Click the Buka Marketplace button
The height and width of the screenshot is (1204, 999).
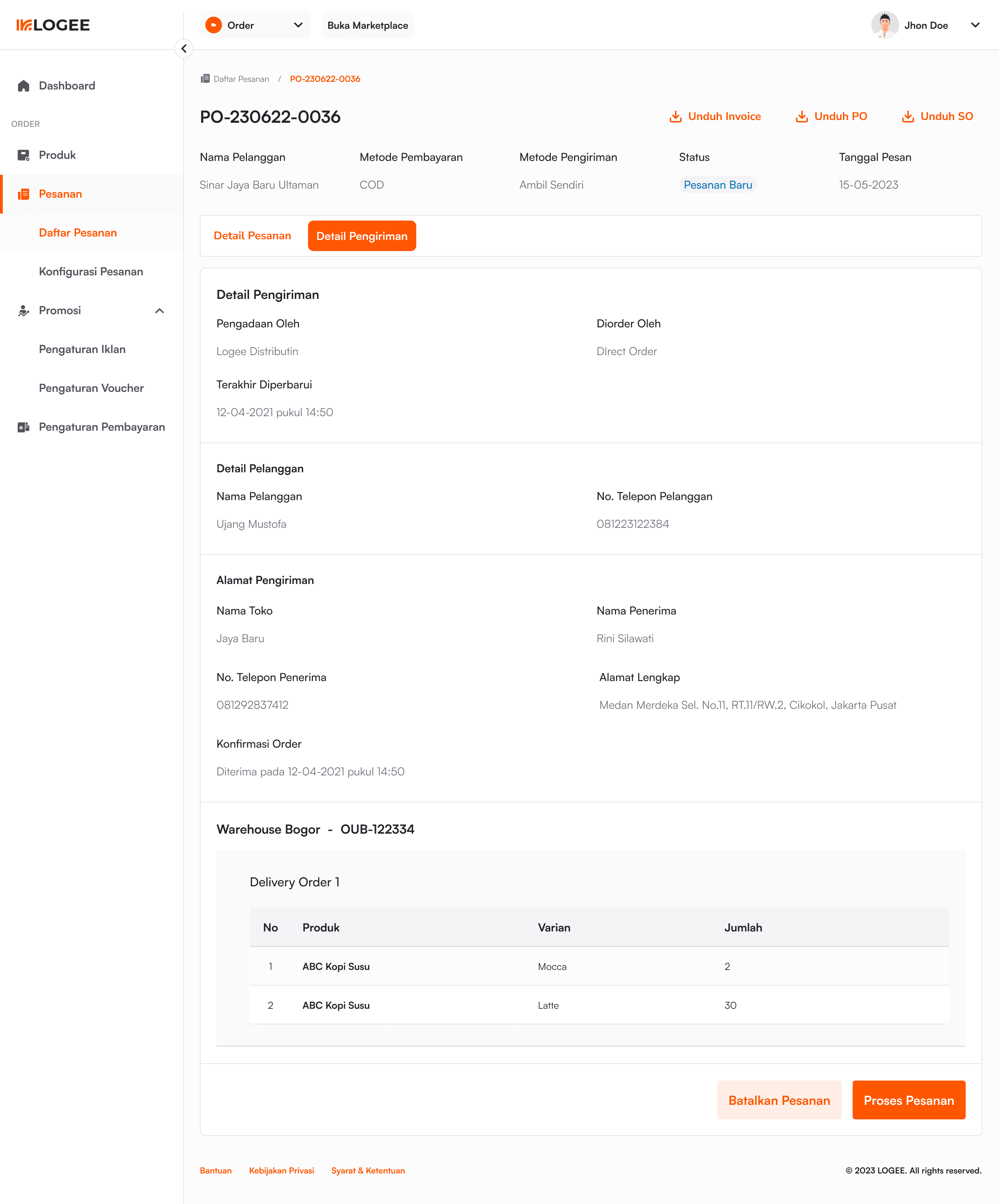[x=368, y=25]
